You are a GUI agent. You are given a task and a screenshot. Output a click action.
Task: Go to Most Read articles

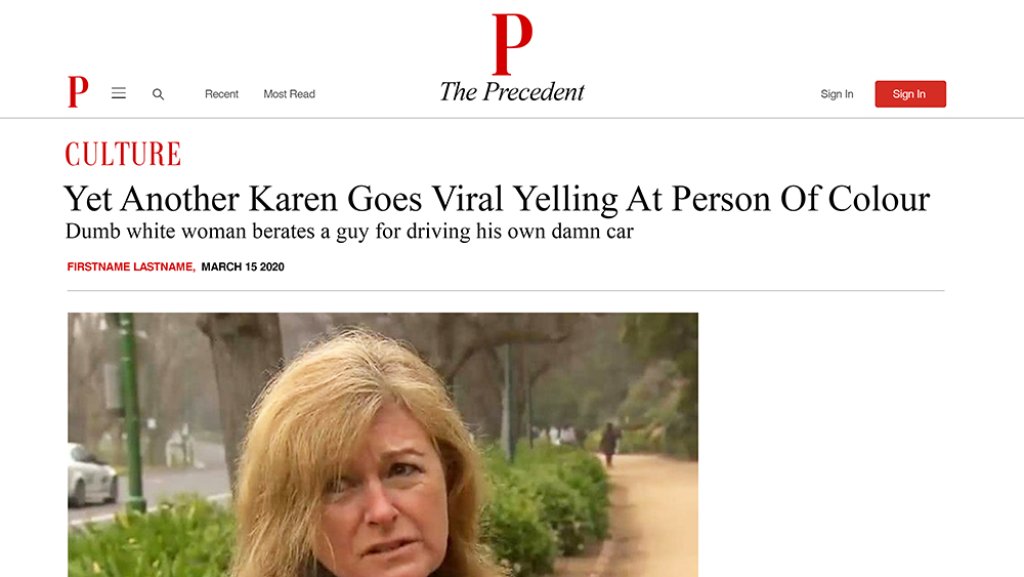pyautogui.click(x=289, y=94)
